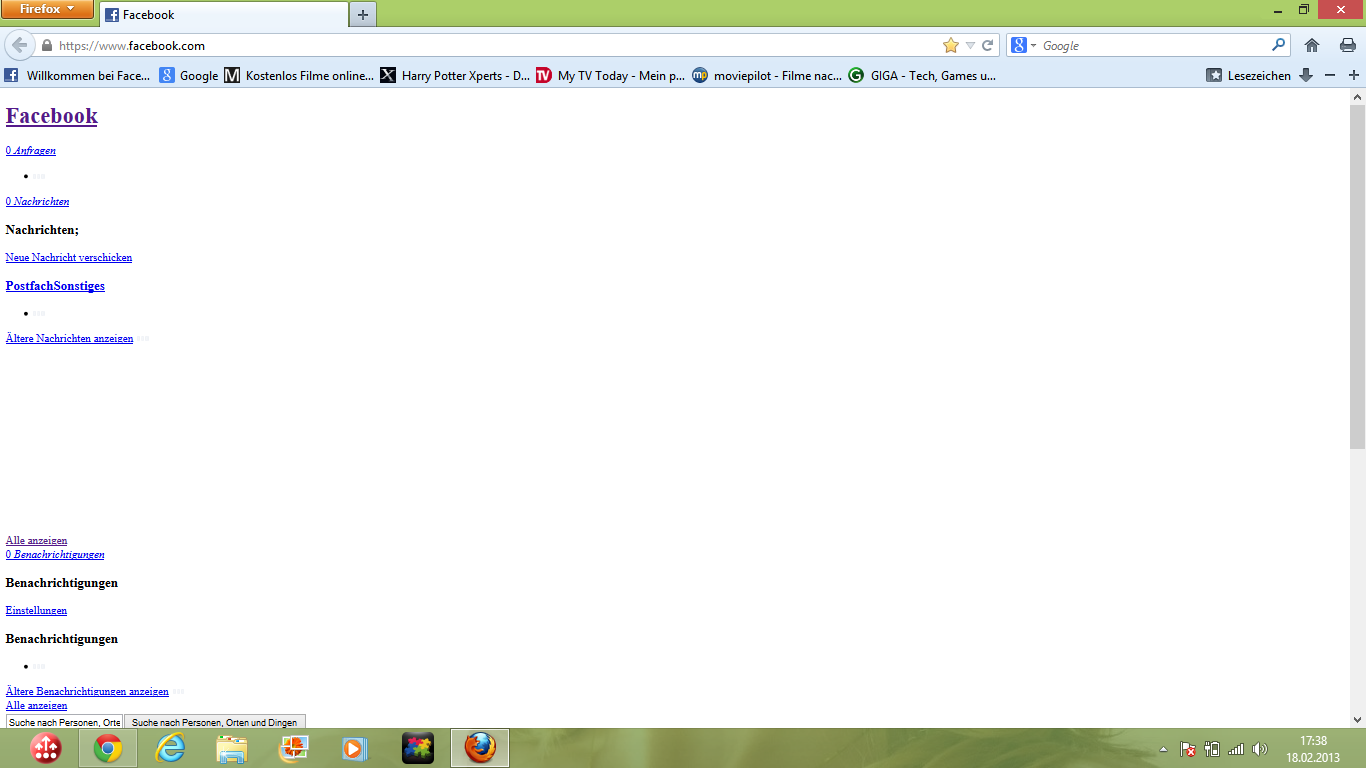This screenshot has height=768, width=1366.
Task: Click the 'Nachrichten;' heading text
Action: click(42, 230)
